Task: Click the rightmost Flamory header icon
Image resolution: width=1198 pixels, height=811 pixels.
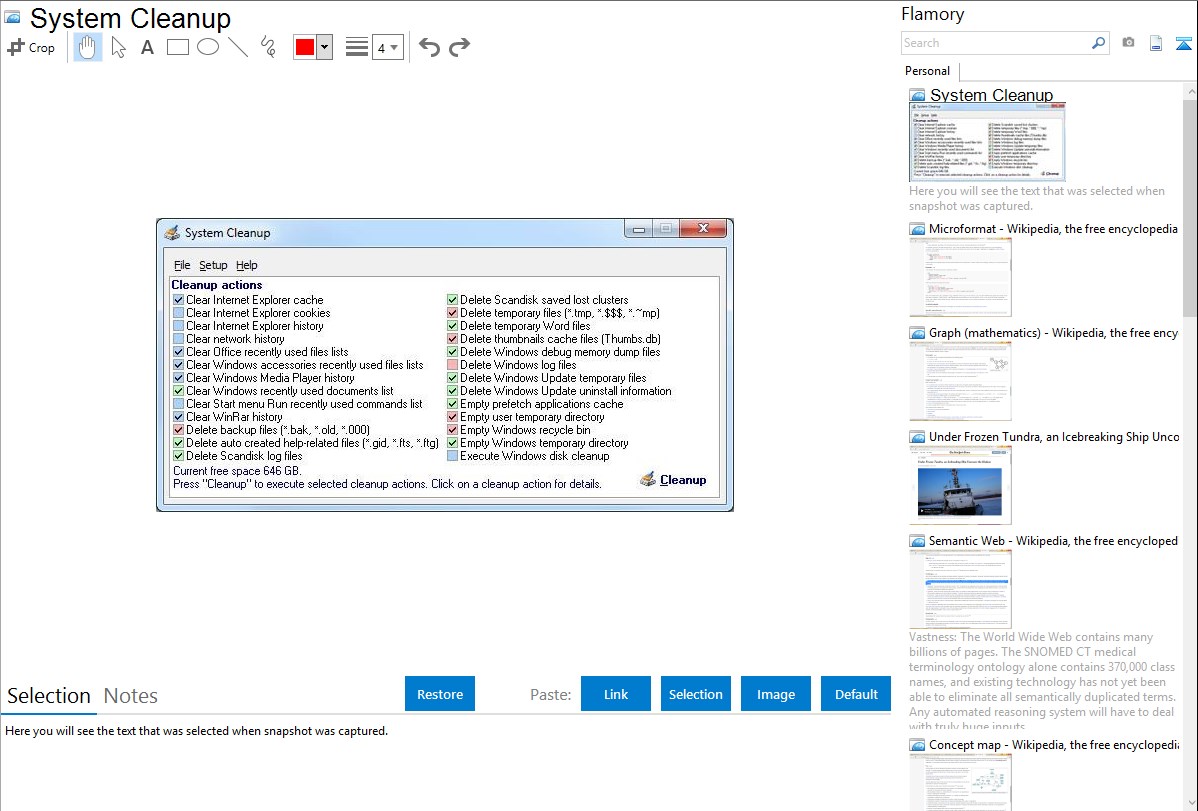Action: (1183, 43)
